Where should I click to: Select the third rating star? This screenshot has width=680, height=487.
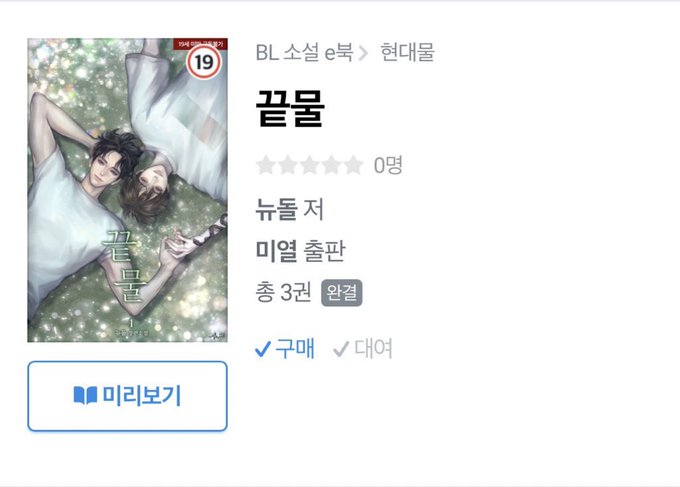(x=310, y=165)
